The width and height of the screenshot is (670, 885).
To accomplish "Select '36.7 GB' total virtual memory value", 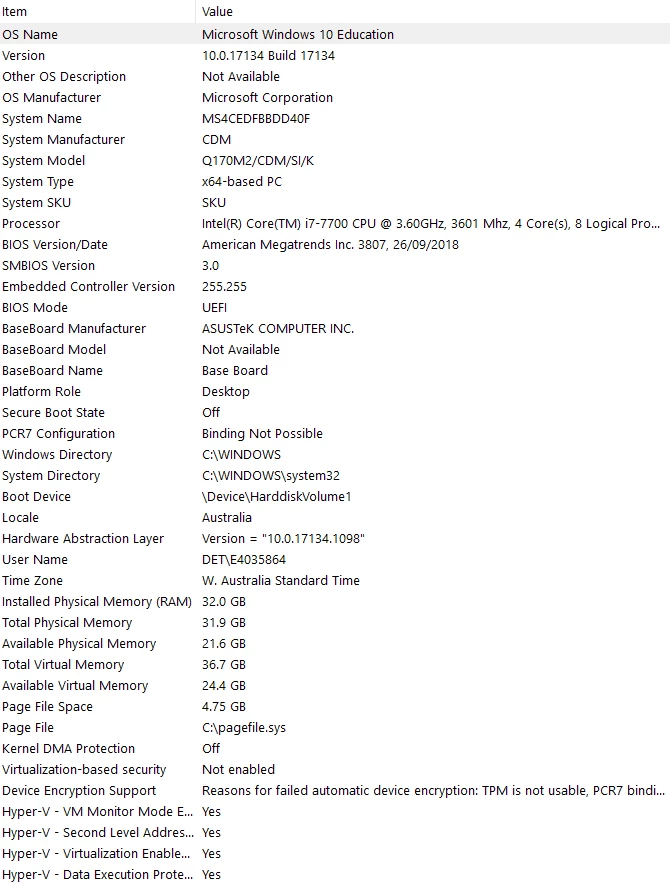I will [224, 664].
